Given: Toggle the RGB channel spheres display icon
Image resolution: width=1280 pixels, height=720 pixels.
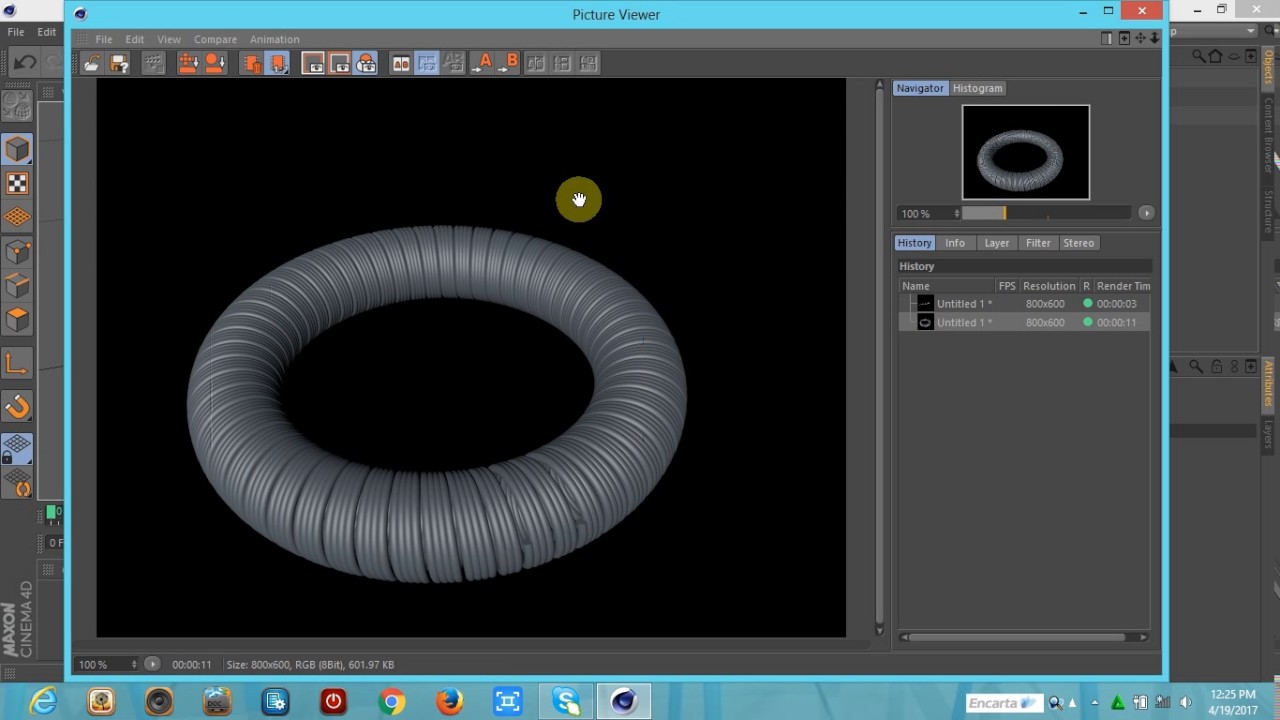Looking at the screenshot, I should tap(366, 63).
